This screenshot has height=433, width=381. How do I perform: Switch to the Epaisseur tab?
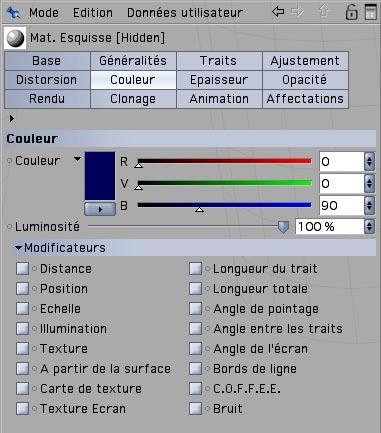tap(219, 80)
